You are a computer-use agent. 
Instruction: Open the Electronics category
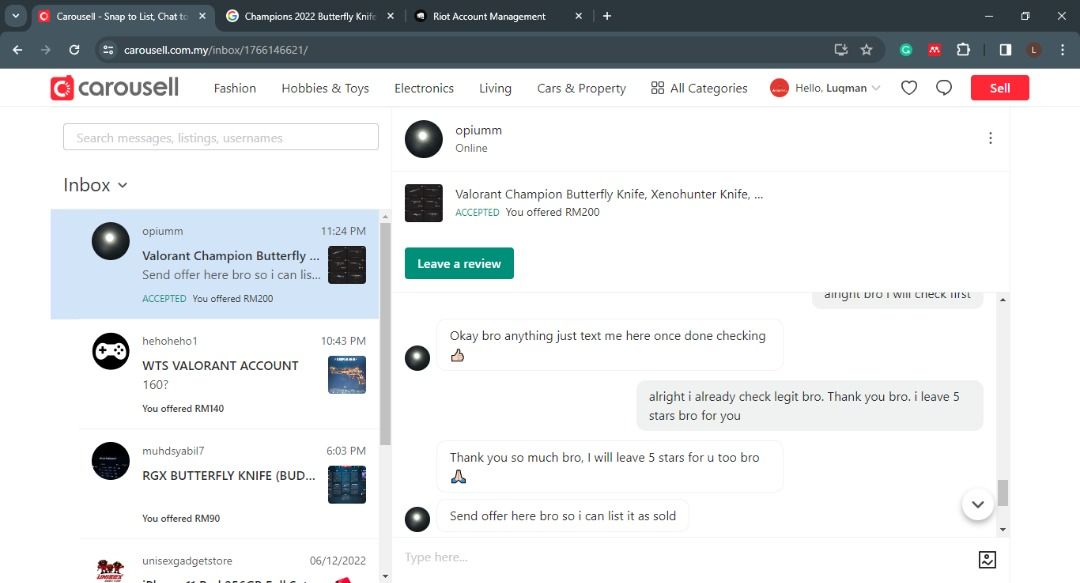(x=424, y=88)
